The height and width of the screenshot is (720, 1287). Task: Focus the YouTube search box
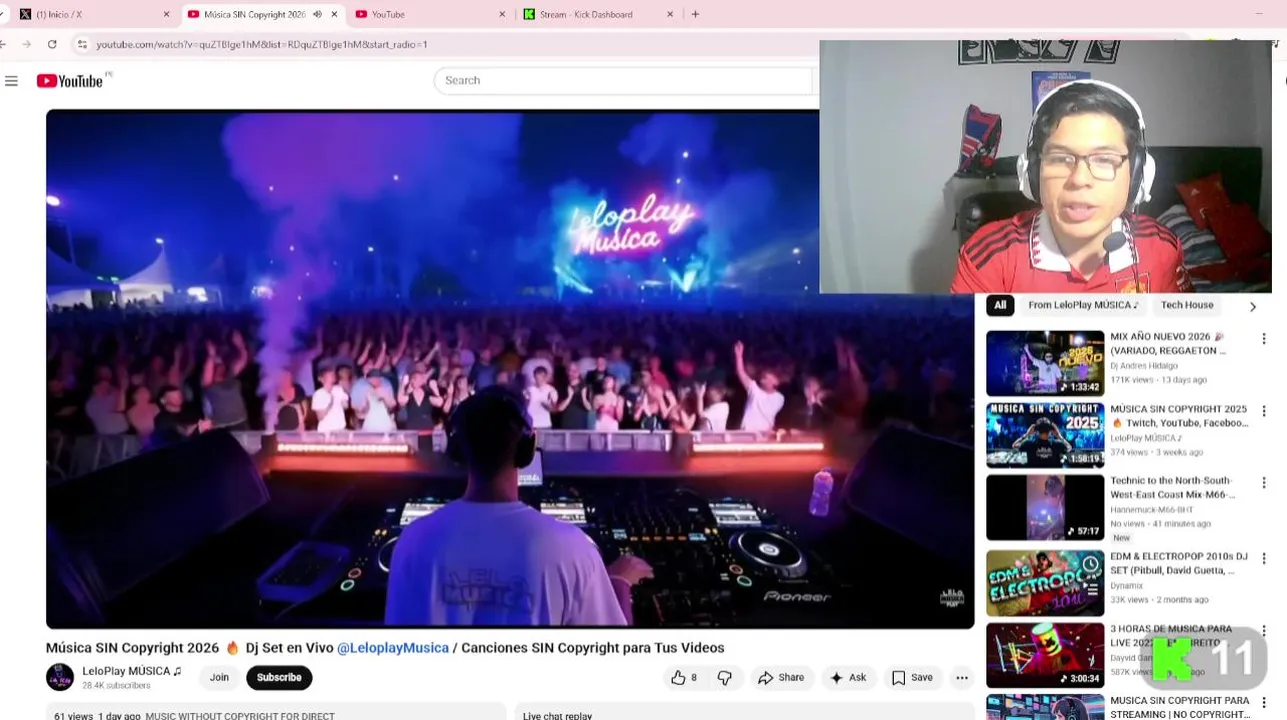[x=624, y=80]
